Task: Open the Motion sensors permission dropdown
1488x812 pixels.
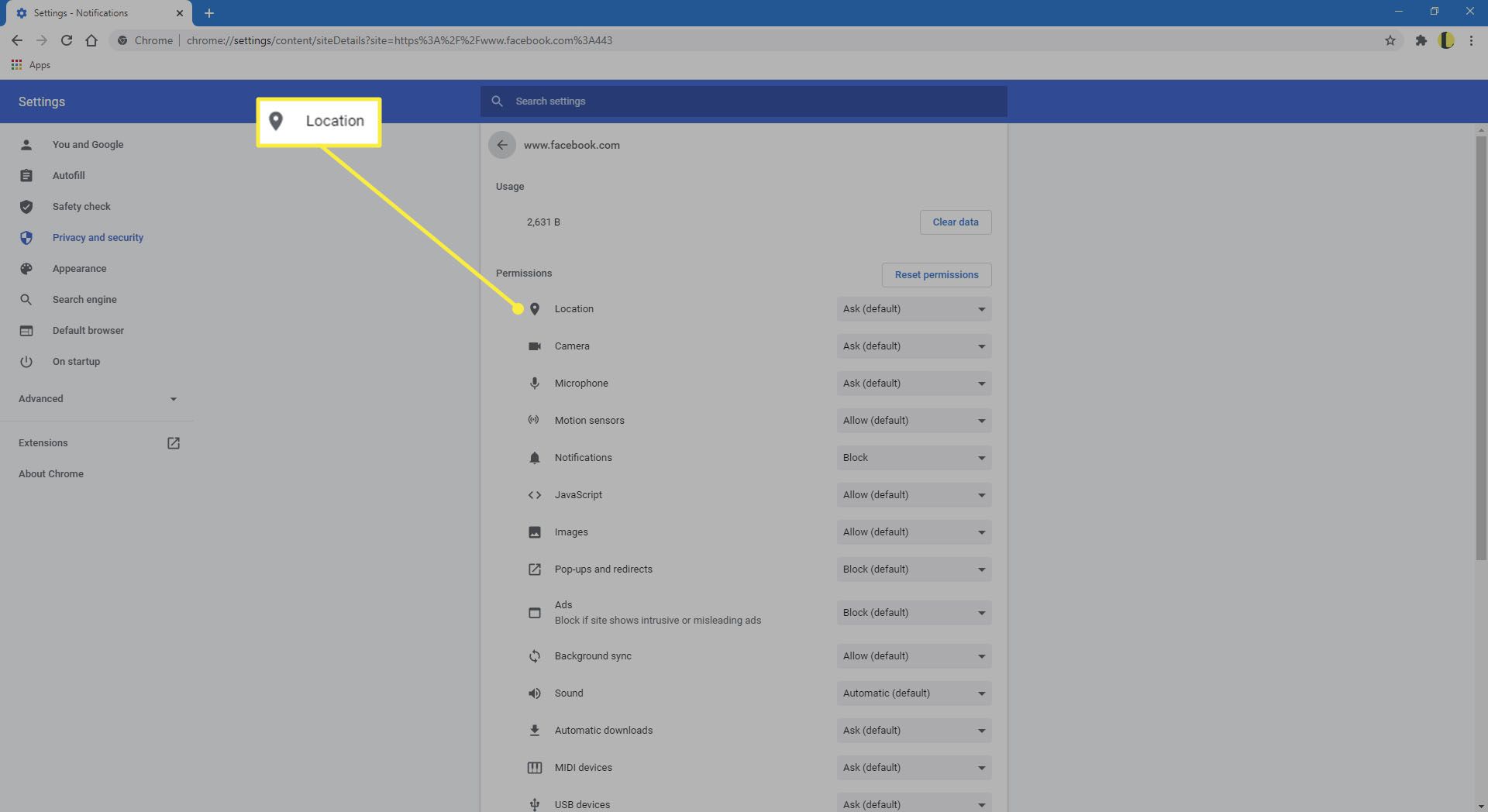Action: tap(914, 421)
